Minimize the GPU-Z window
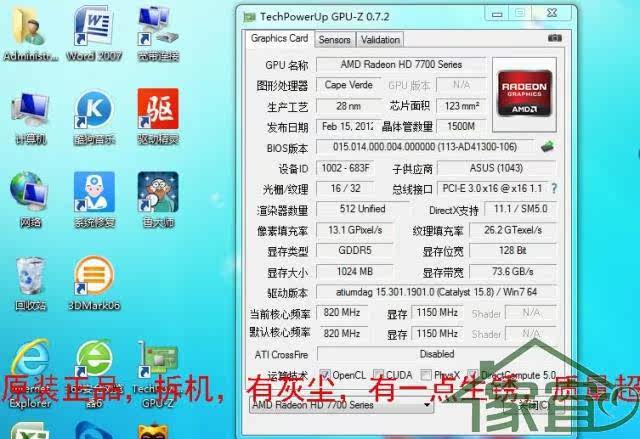 (496, 14)
